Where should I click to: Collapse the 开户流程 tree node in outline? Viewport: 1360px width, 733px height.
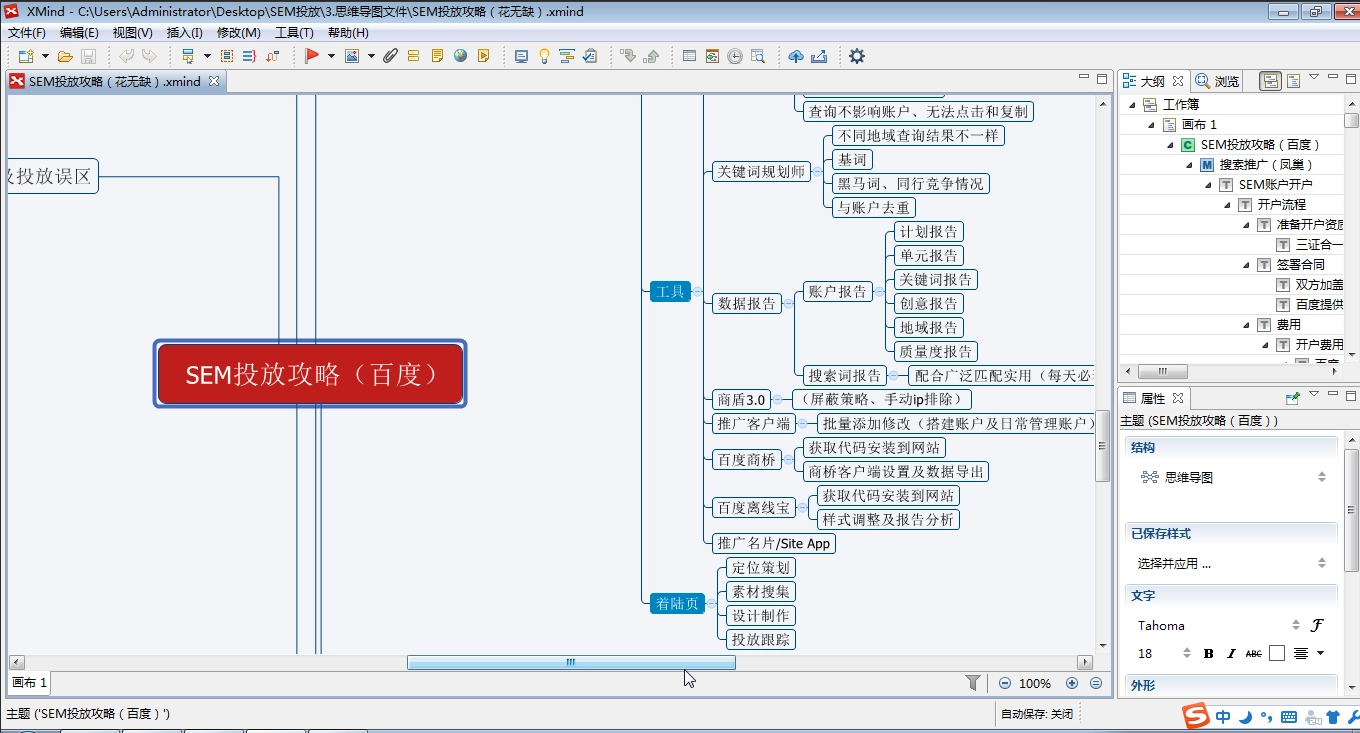pos(1229,204)
